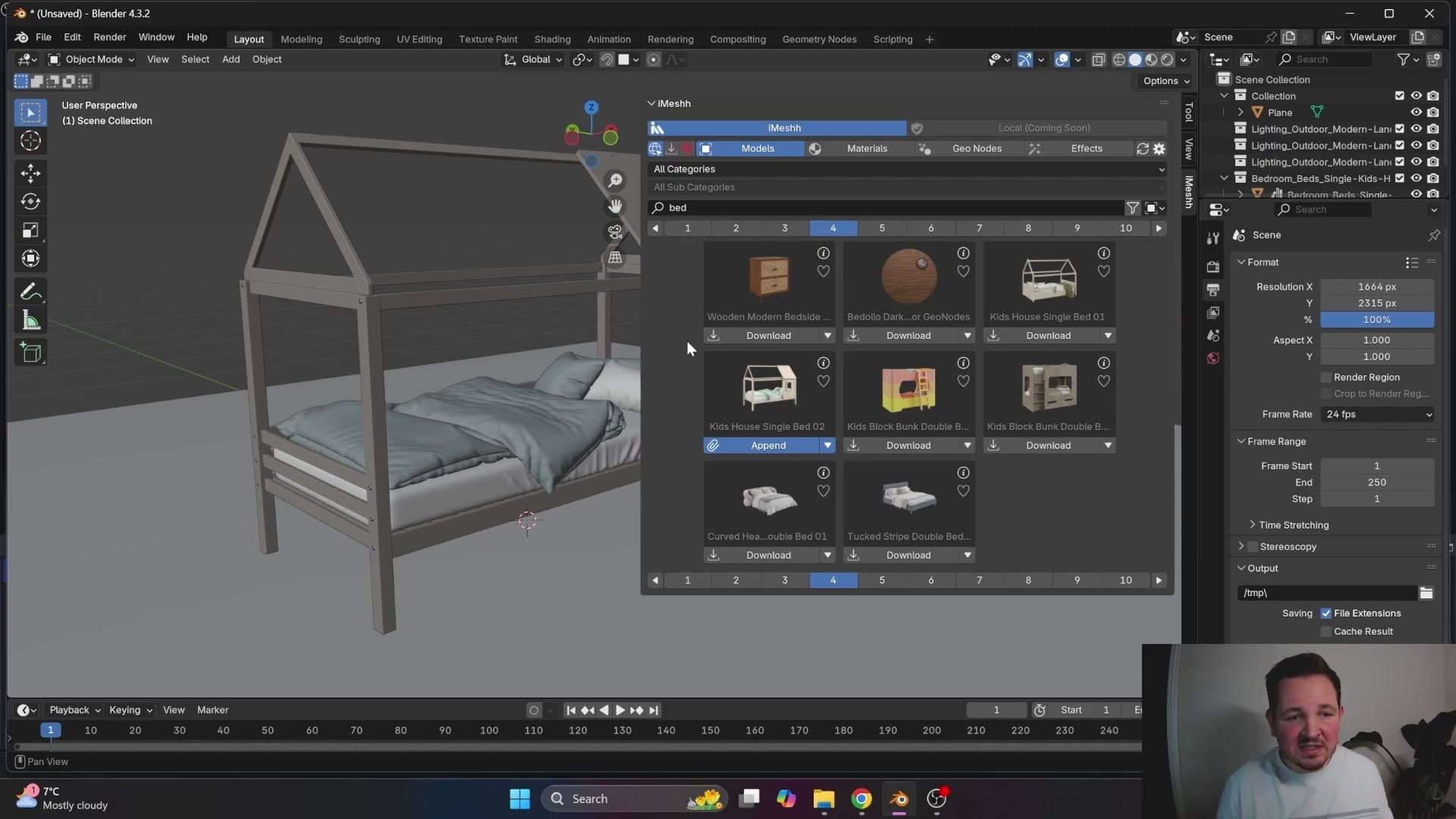Click the Resolution percentage 100% slider
The image size is (1456, 819).
pos(1377,320)
